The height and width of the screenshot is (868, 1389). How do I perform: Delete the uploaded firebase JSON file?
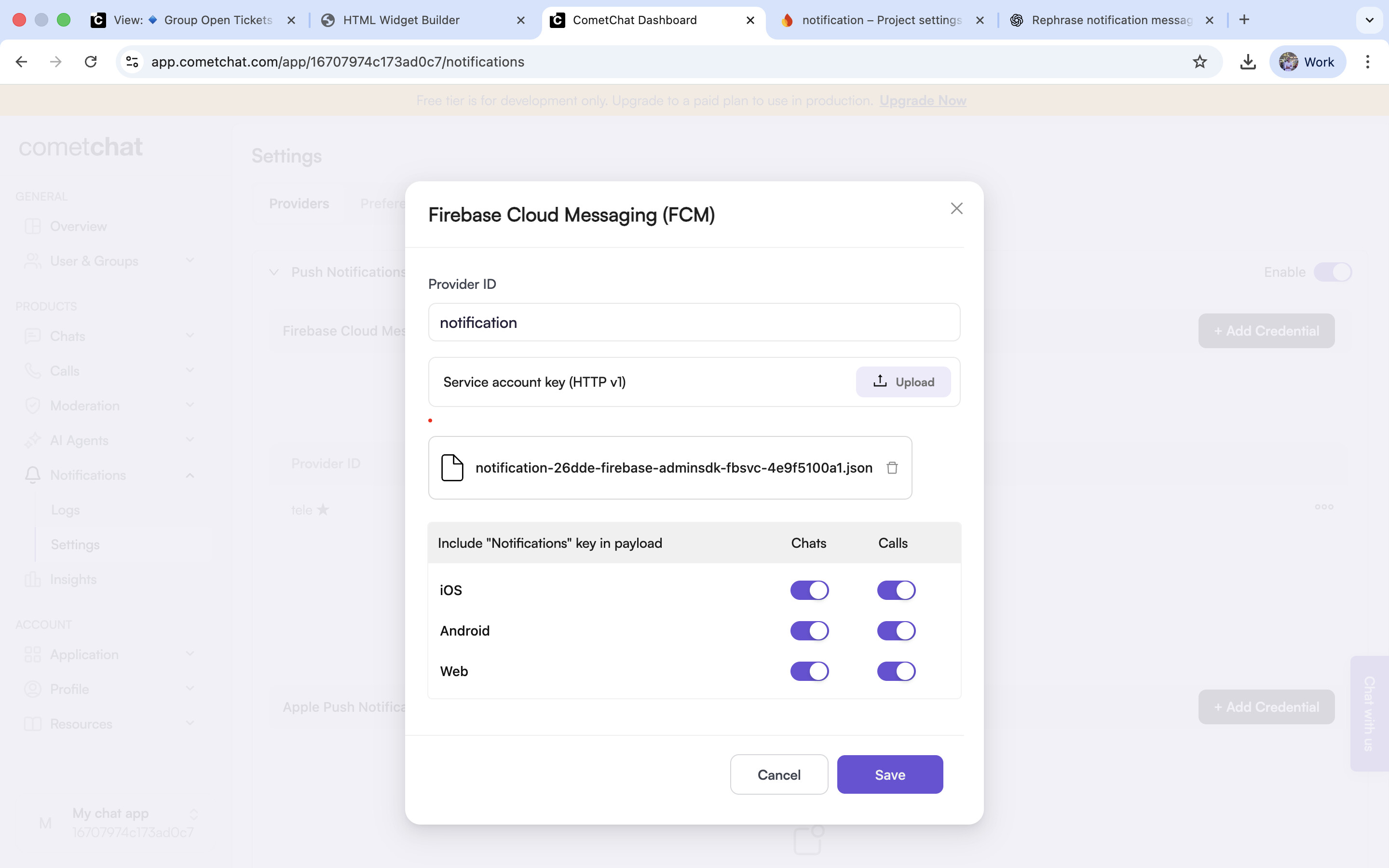coord(891,468)
